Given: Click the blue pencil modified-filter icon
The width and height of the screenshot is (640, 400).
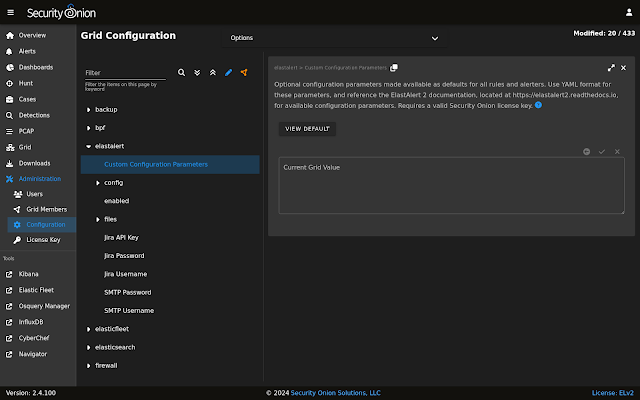Looking at the screenshot, I should click(229, 73).
